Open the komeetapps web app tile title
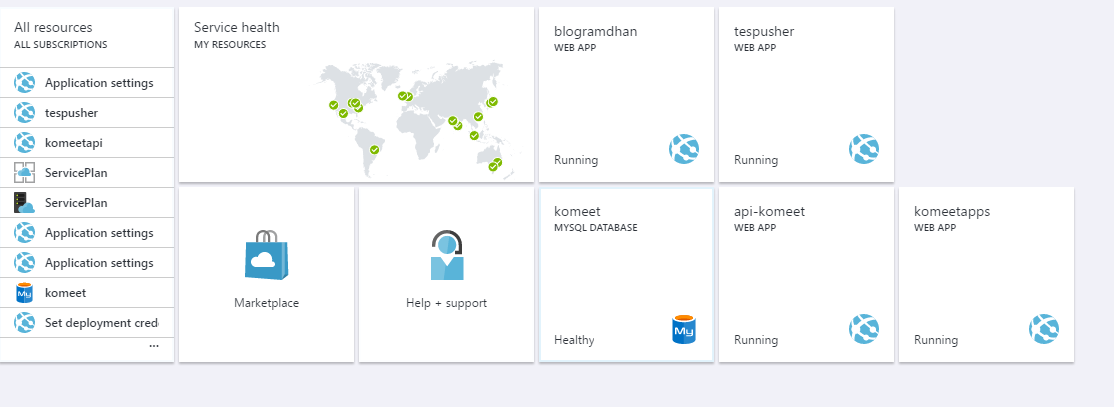 pos(952,212)
